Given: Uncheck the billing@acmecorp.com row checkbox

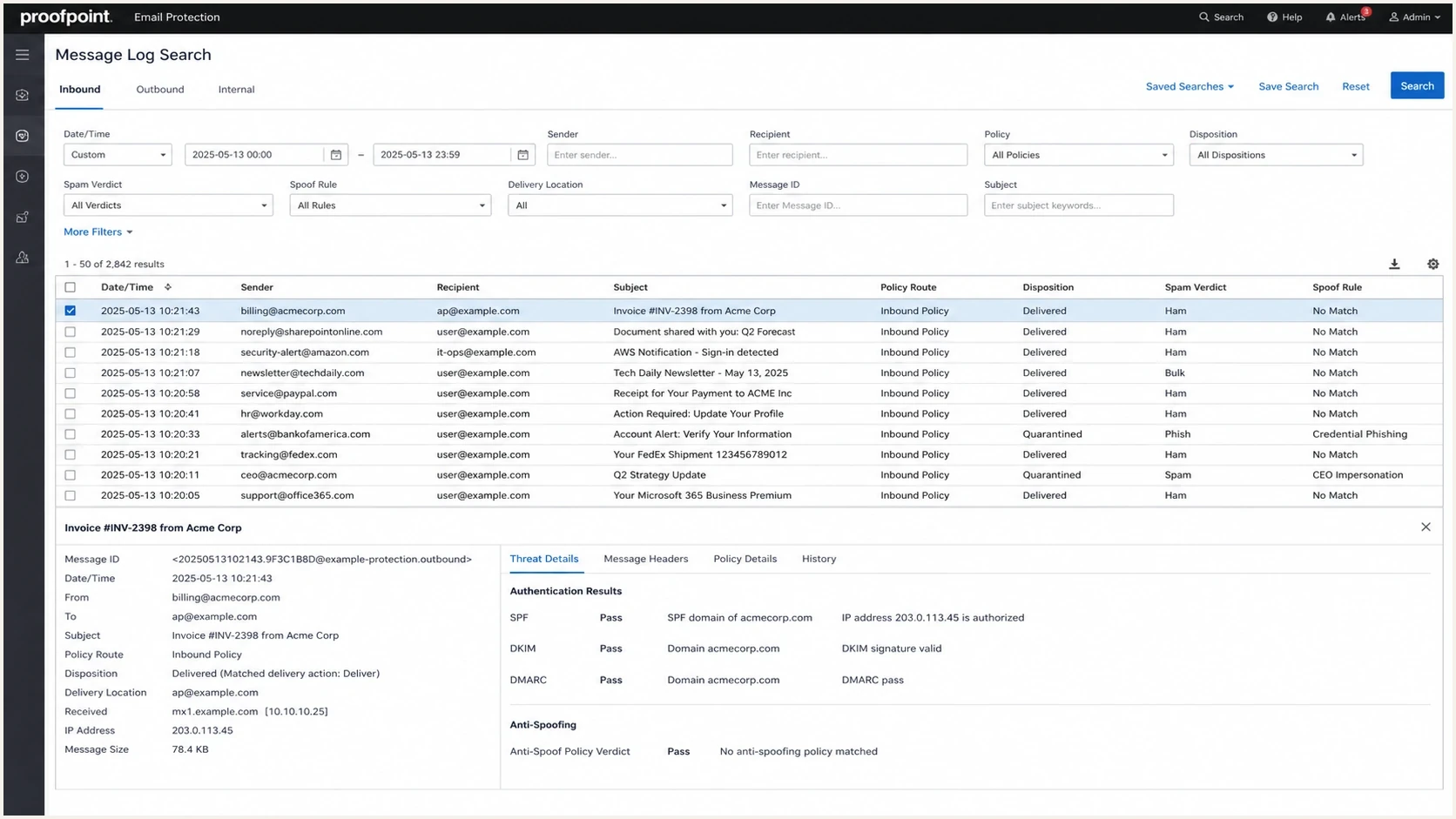Looking at the screenshot, I should (x=71, y=311).
